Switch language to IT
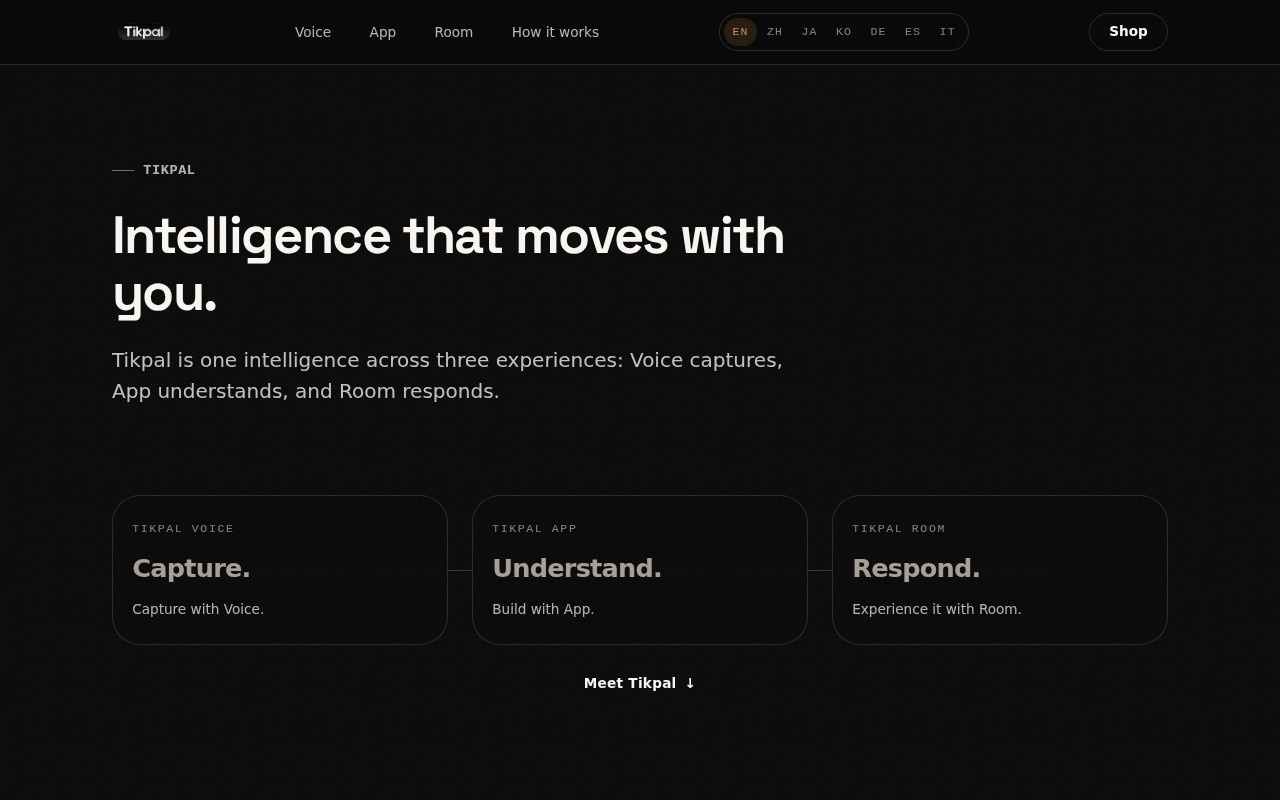The width and height of the screenshot is (1280, 800). [947, 32]
